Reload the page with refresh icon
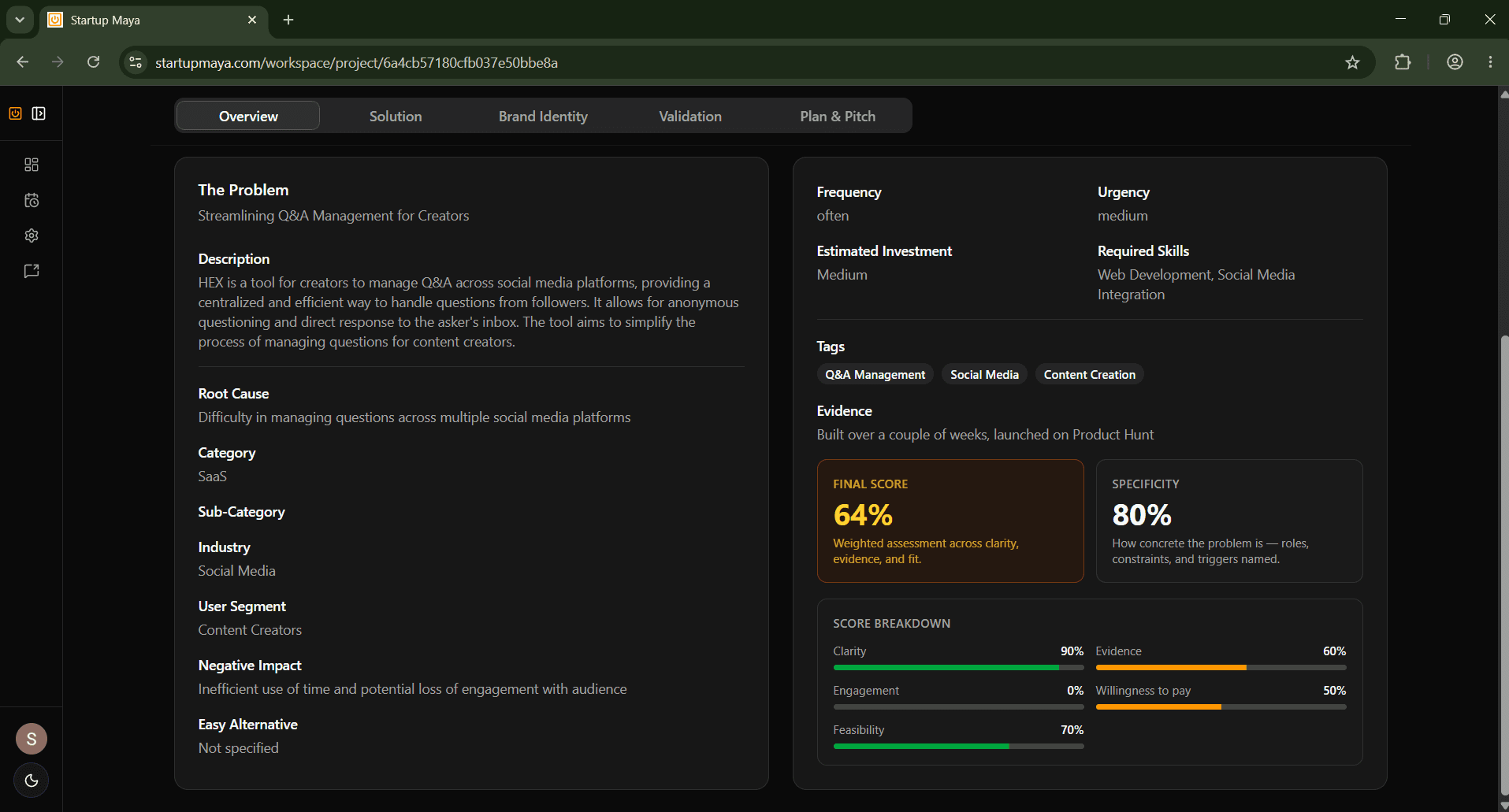Viewport: 1509px width, 812px height. 93,62
